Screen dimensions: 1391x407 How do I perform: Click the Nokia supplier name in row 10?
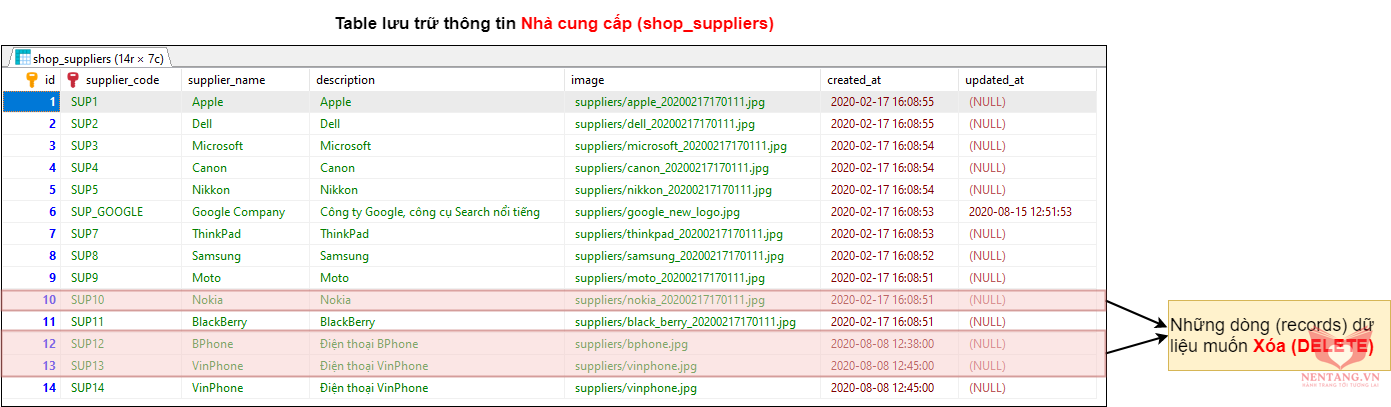point(207,300)
